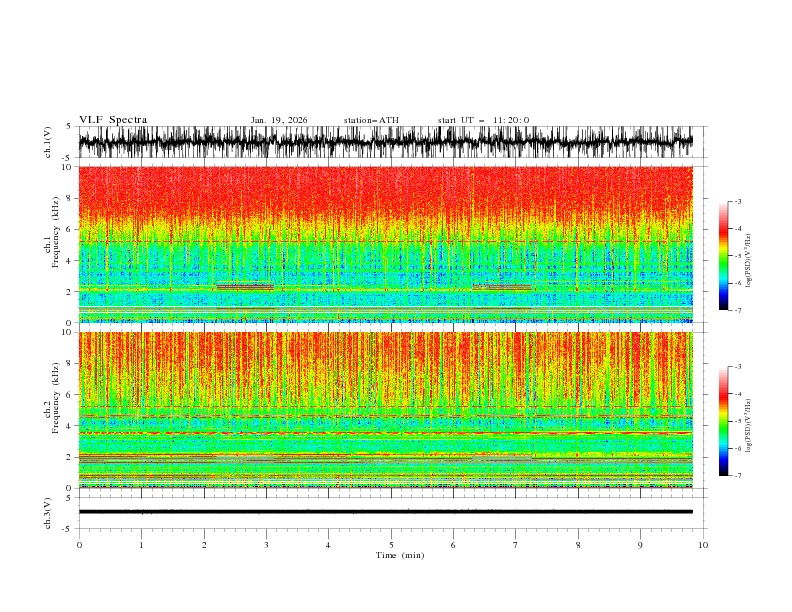792x612 pixels.
Task: Click the time axis tick label "1"
Action: pyautogui.click(x=141, y=545)
